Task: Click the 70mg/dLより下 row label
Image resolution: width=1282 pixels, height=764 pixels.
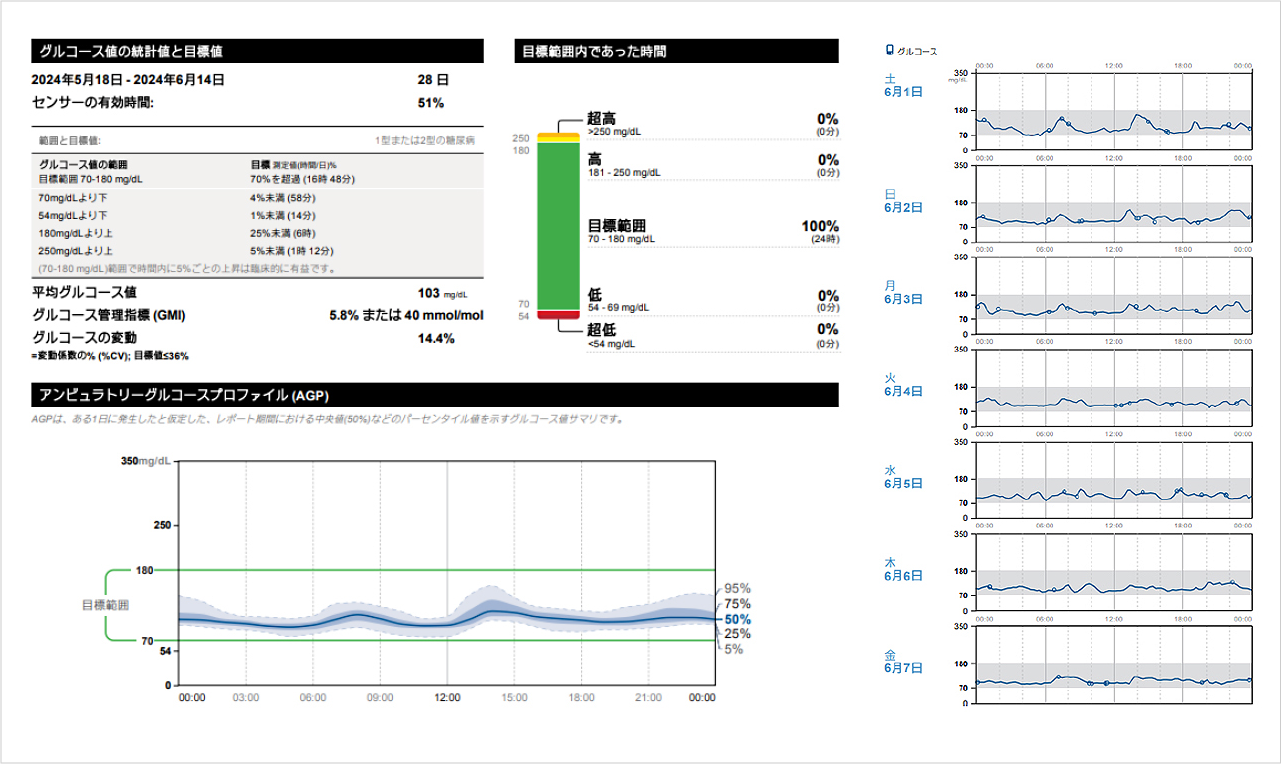Action: 73,198
